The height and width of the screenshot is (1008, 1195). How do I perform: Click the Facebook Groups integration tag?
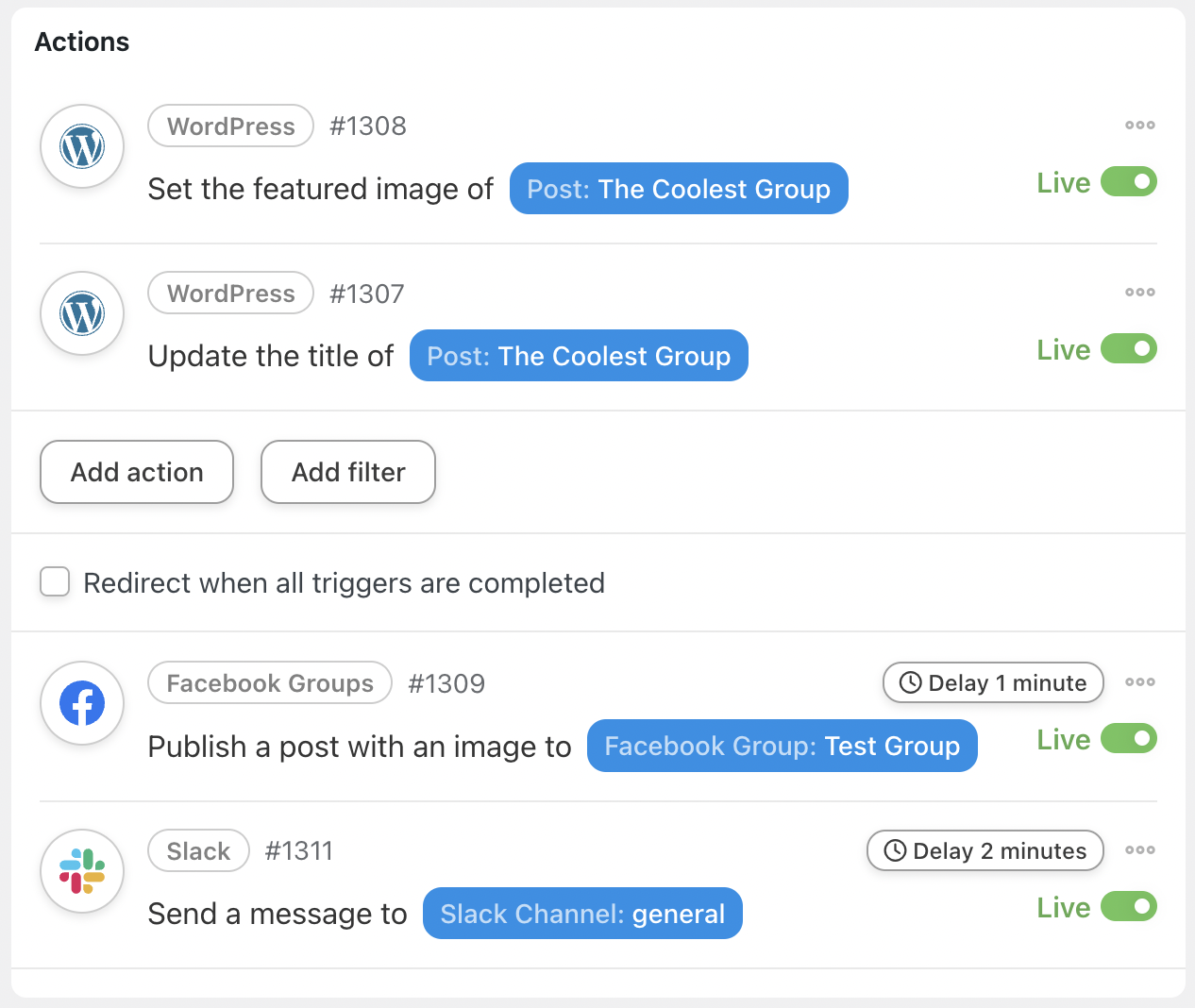pyautogui.click(x=270, y=682)
